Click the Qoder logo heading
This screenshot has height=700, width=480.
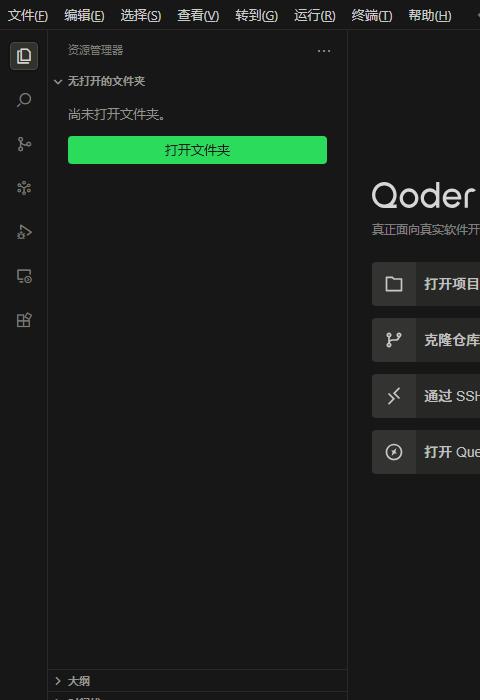(x=423, y=196)
